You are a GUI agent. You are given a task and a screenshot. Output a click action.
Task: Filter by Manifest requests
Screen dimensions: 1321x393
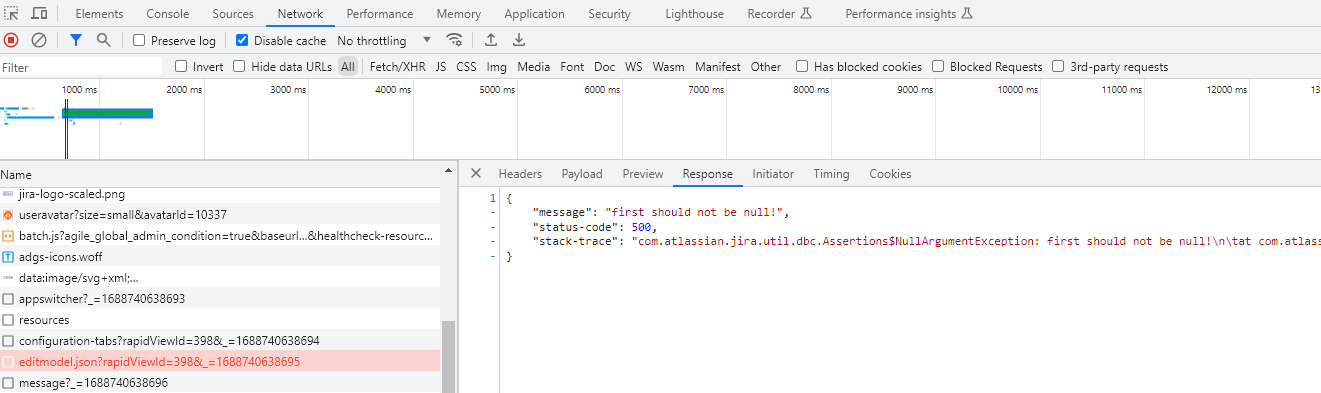coord(718,67)
